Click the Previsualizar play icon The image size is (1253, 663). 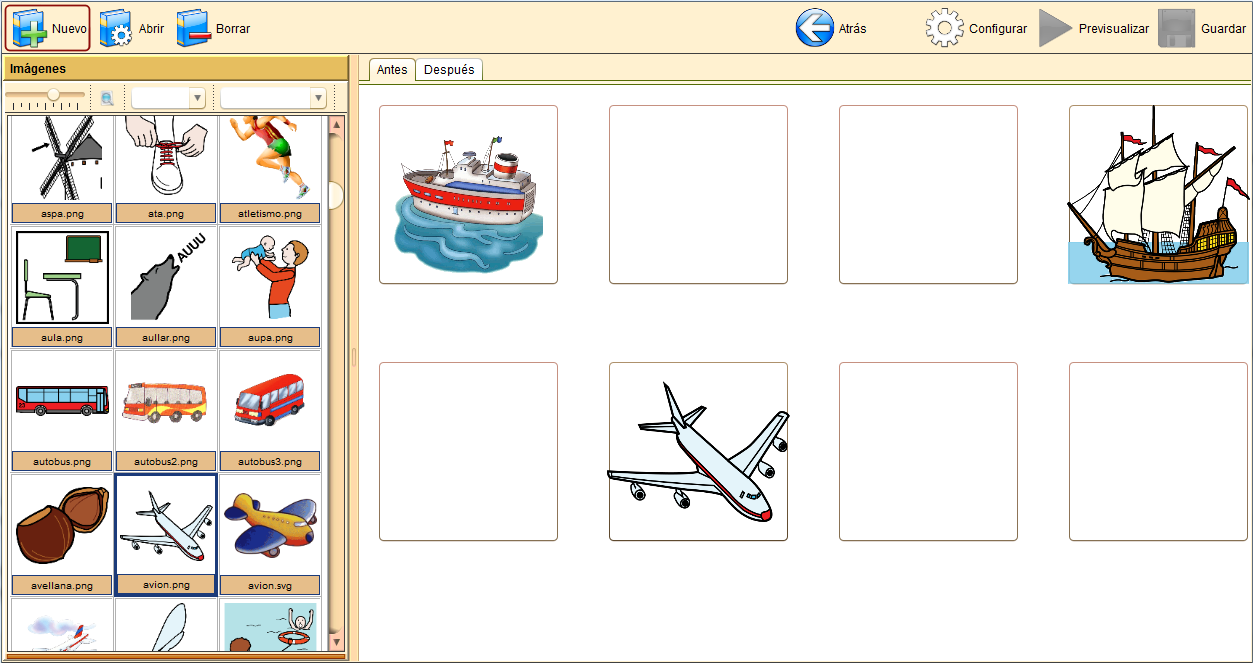pos(1055,28)
